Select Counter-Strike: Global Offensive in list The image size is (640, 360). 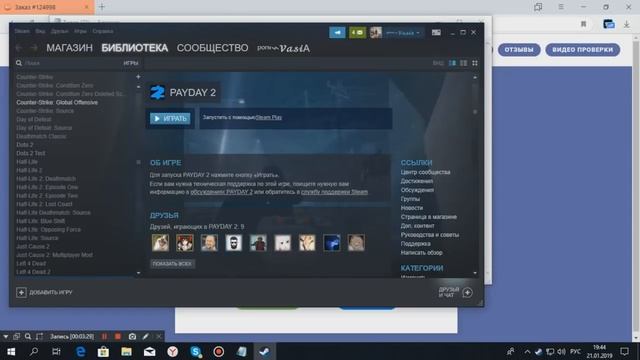coord(57,102)
